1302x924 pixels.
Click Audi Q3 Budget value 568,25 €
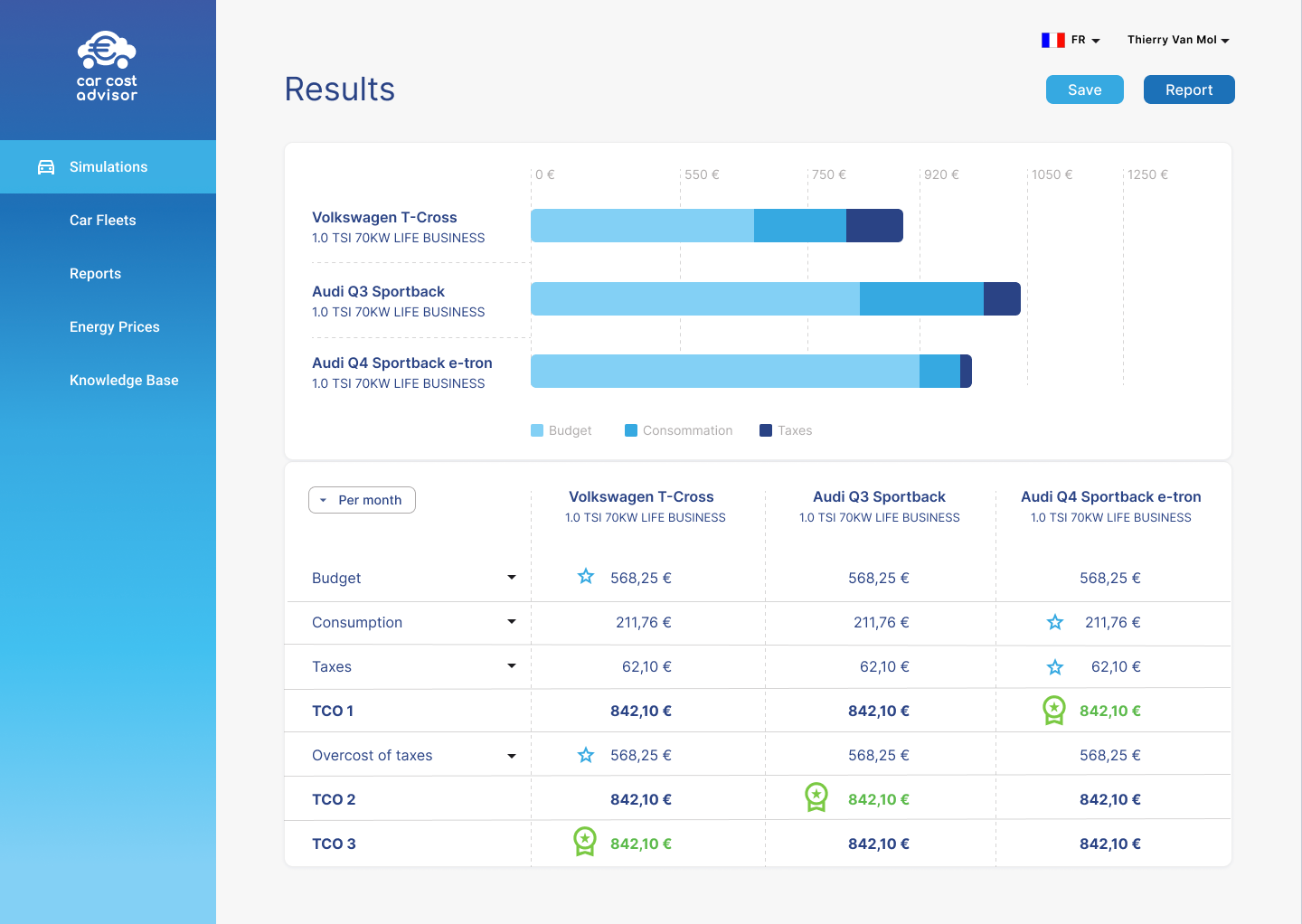tap(879, 578)
